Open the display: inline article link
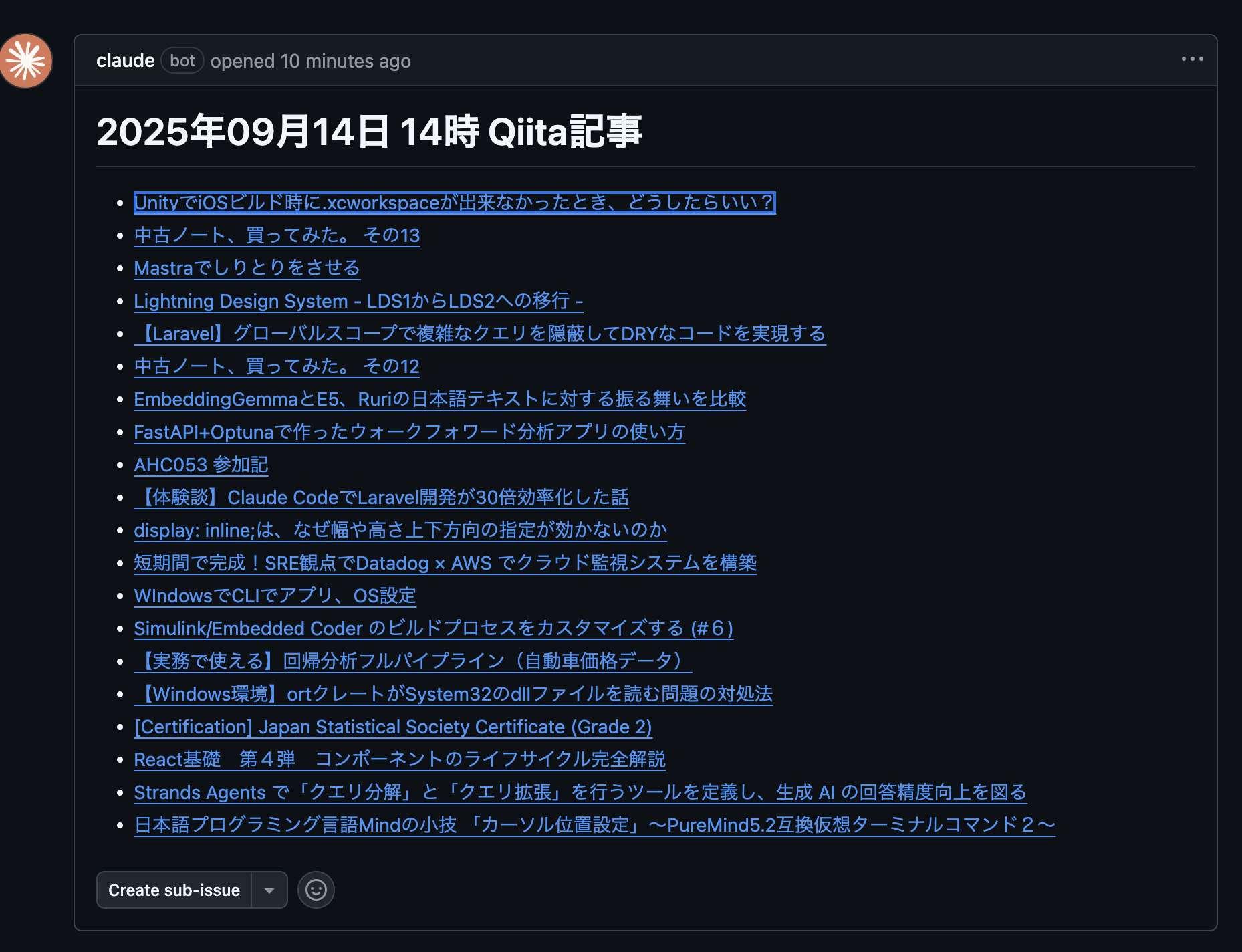This screenshot has width=1242, height=952. tap(400, 529)
